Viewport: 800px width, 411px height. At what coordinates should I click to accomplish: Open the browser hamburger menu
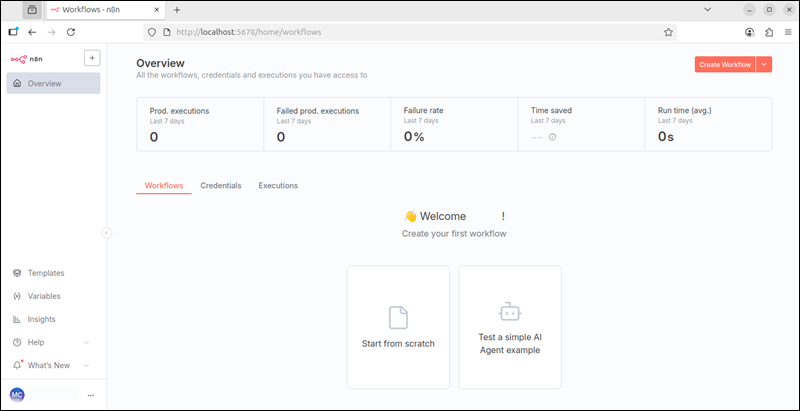[x=788, y=32]
